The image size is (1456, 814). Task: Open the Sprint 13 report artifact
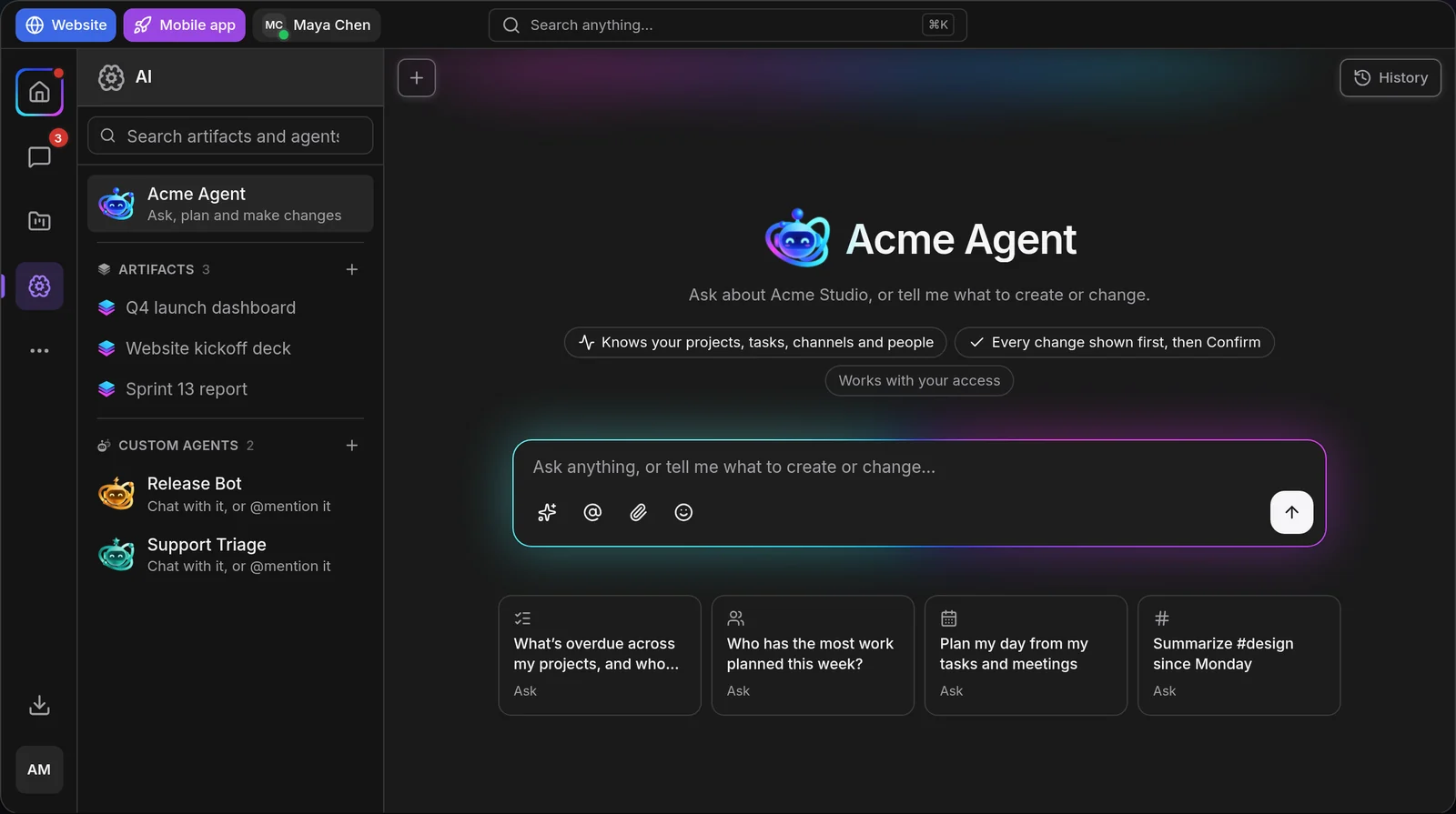click(230, 389)
